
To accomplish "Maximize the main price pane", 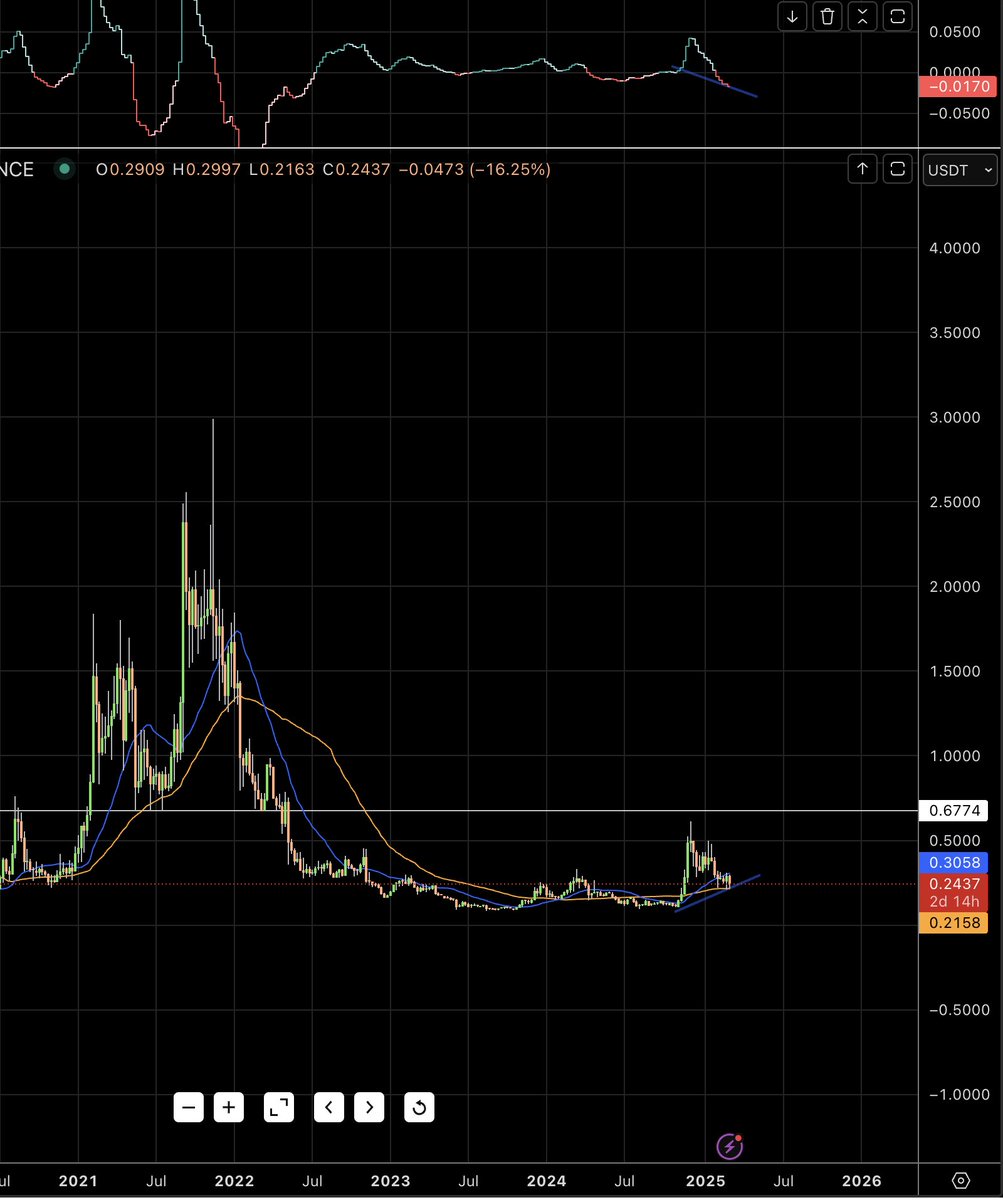I will click(x=898, y=169).
